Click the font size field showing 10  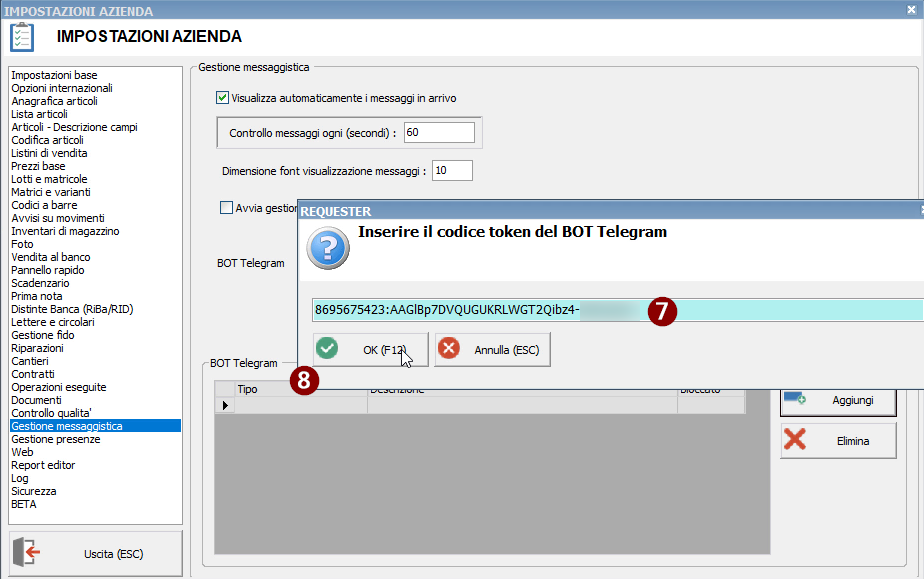[x=452, y=171]
